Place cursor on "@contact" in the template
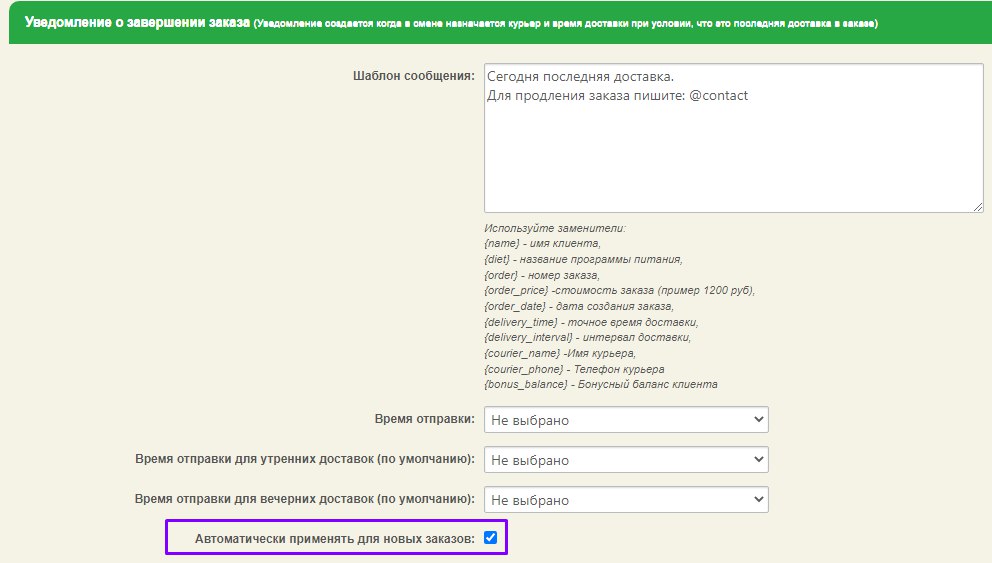Image resolution: width=992 pixels, height=563 pixels. [x=718, y=96]
